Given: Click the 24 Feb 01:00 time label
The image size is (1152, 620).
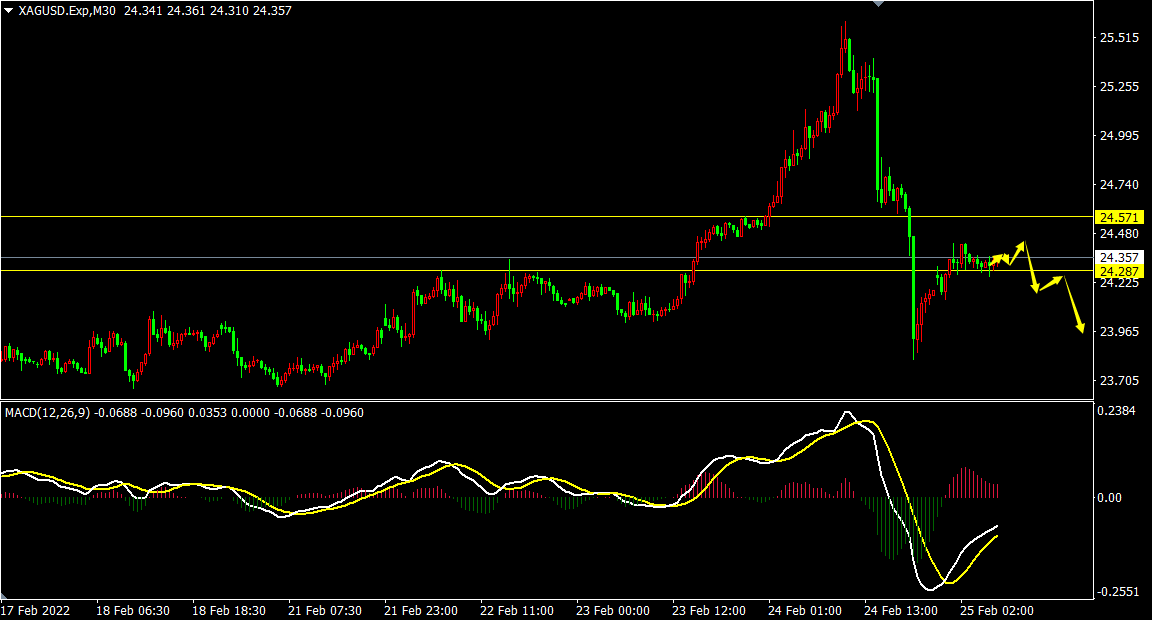Looking at the screenshot, I should click(x=804, y=610).
